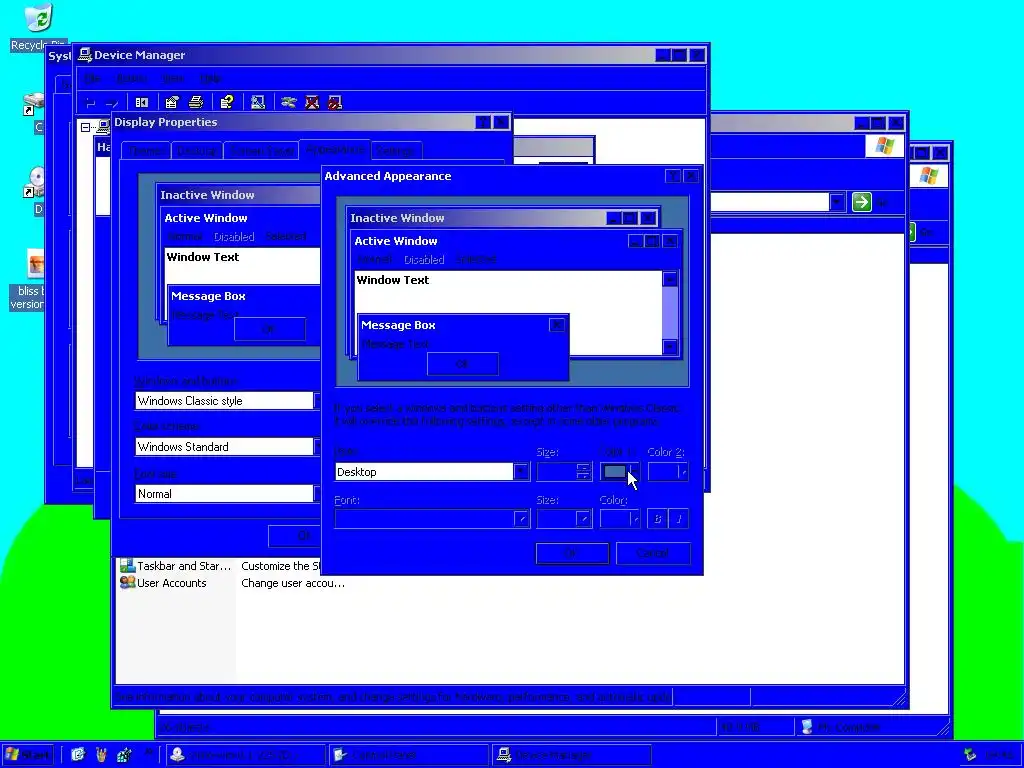Click the User Accounts icon in Control Panel
1024x768 pixels.
(127, 583)
